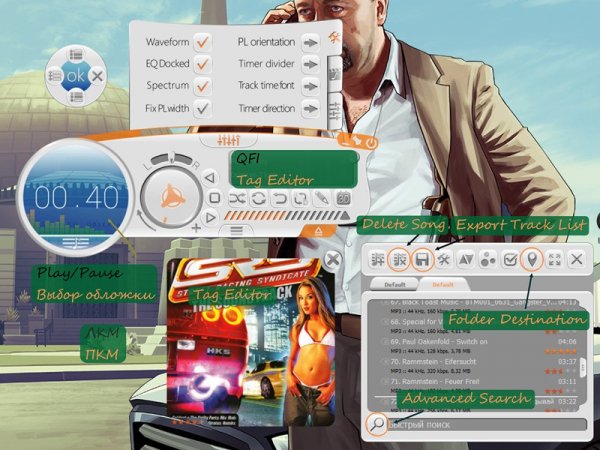Viewport: 600px width, 450px height.
Task: Toggle shuffle mode
Action: [237, 199]
